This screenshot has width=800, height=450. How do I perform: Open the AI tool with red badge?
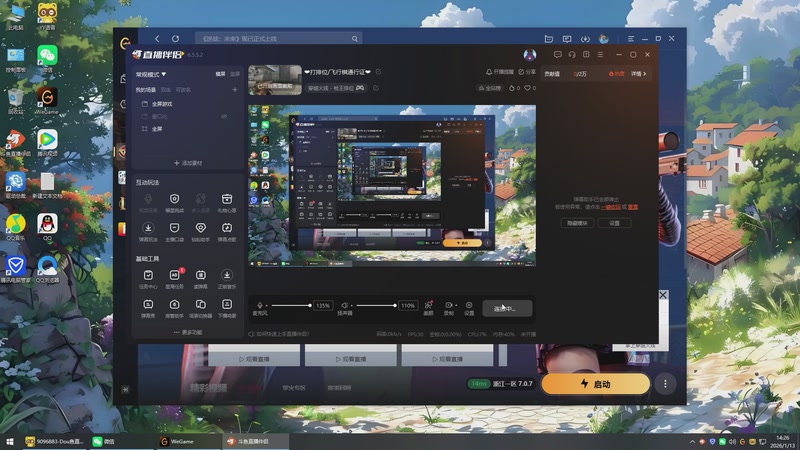click(174, 279)
